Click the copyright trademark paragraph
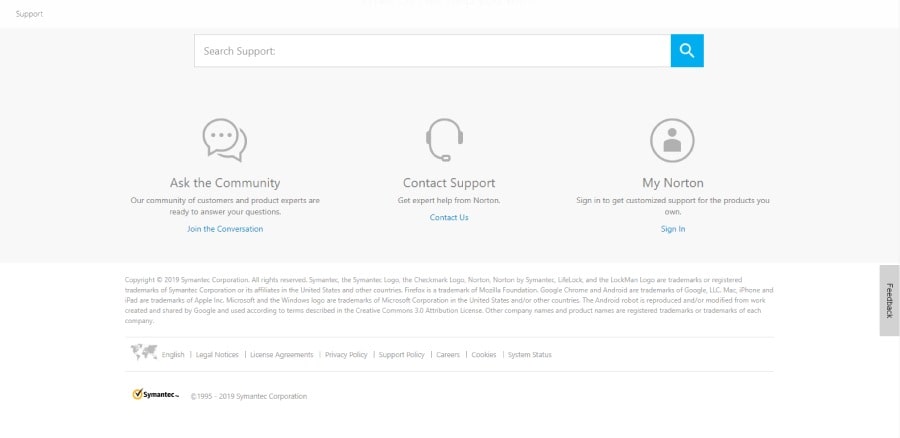 (x=449, y=300)
